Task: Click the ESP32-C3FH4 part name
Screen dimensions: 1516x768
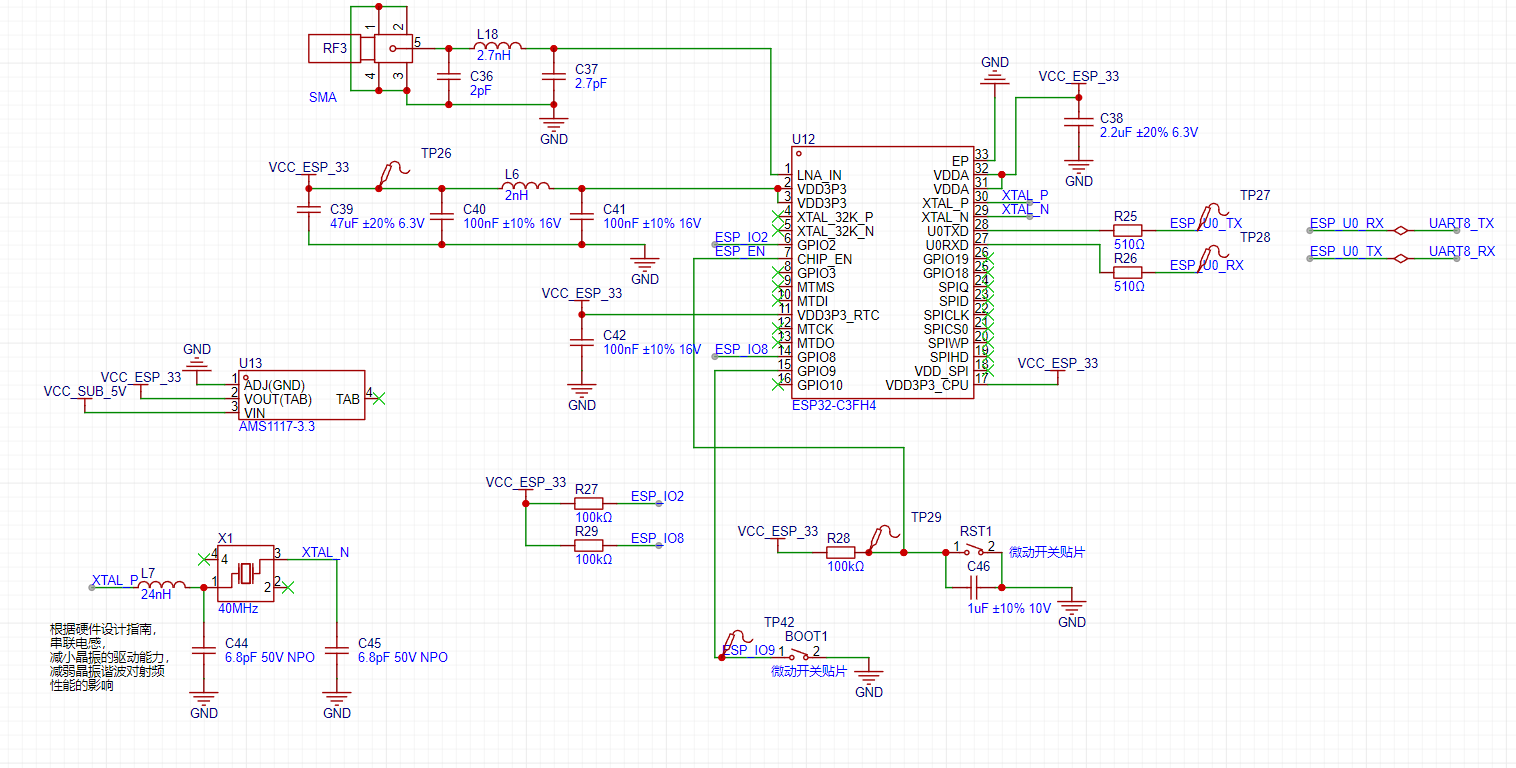Action: pos(833,405)
